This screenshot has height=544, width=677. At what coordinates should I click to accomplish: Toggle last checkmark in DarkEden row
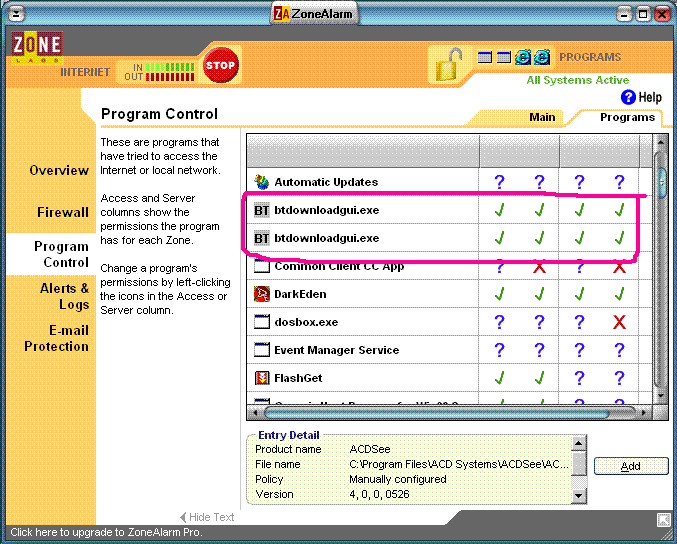pos(620,294)
